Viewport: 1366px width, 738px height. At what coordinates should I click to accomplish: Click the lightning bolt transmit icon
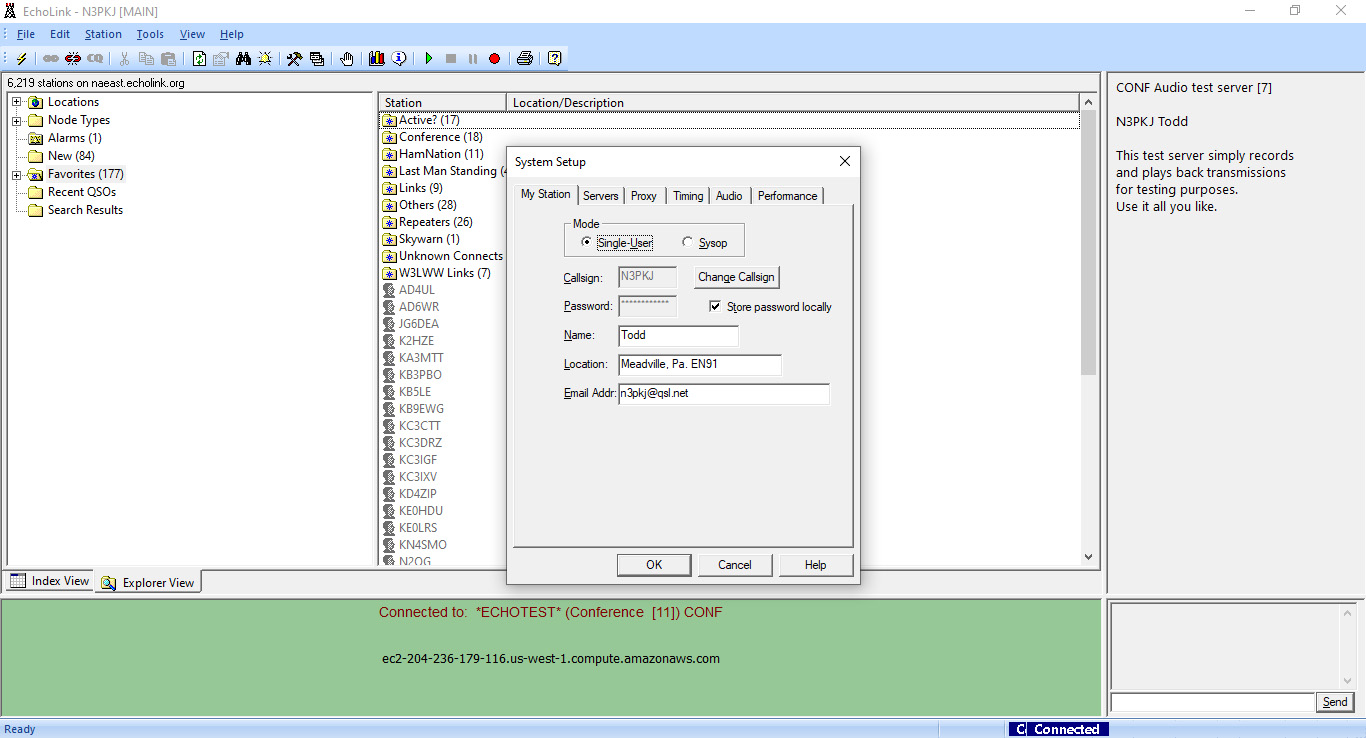coord(22,59)
